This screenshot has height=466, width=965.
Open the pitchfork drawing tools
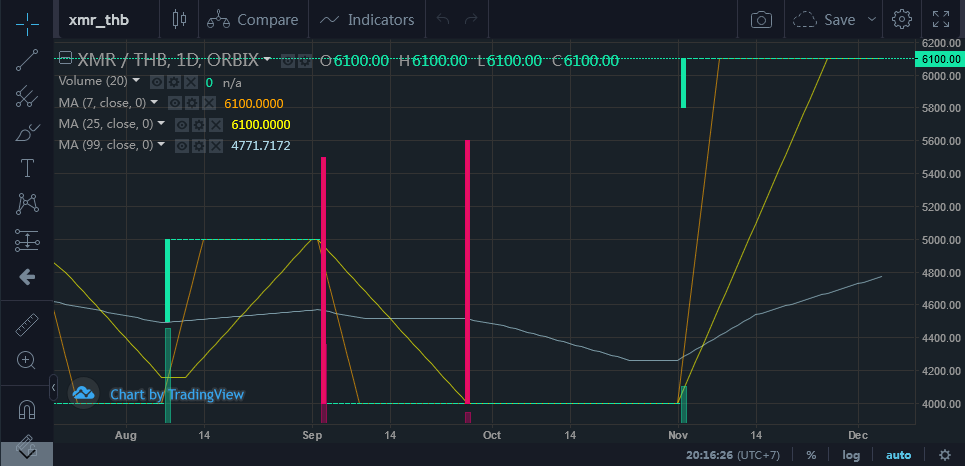click(26, 95)
